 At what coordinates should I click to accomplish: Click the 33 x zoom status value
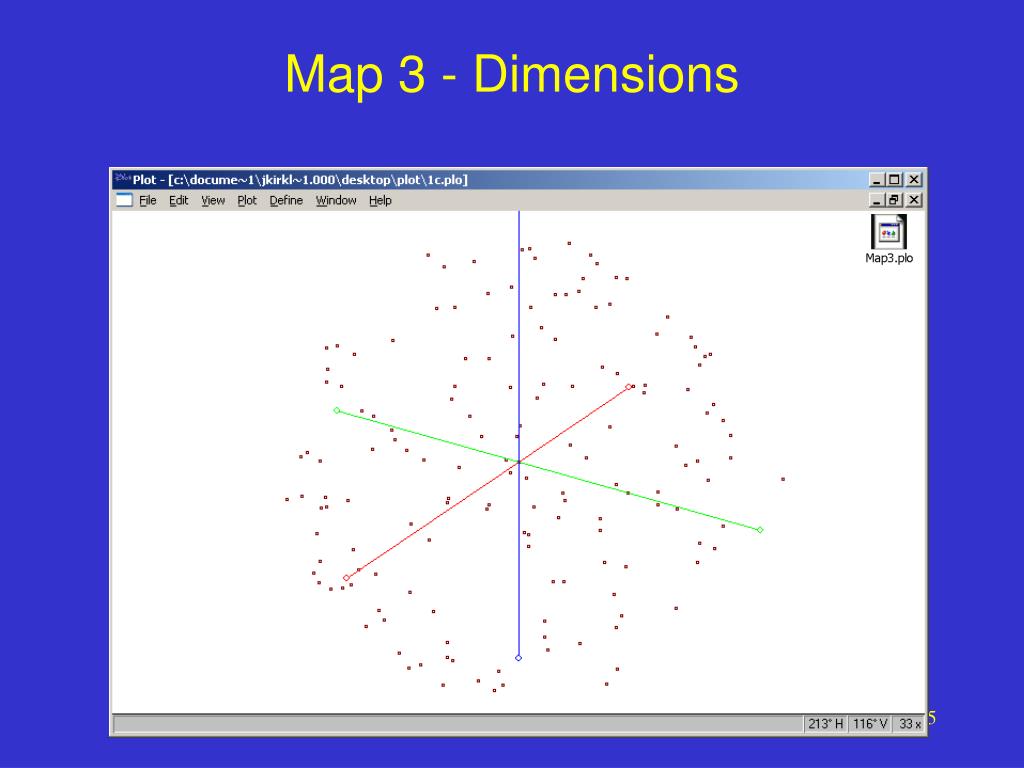[x=909, y=724]
